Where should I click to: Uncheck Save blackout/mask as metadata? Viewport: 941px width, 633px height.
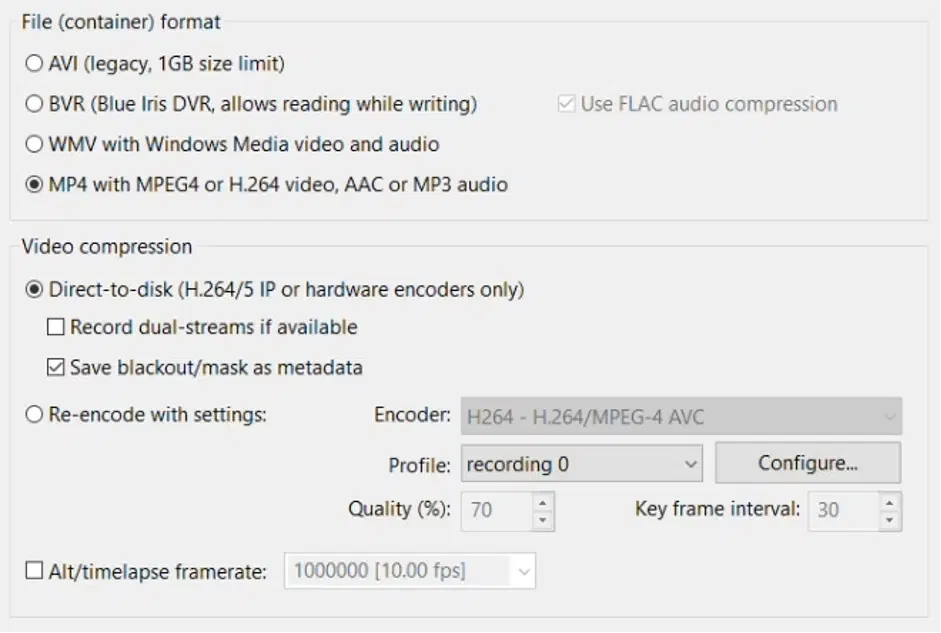click(56, 367)
